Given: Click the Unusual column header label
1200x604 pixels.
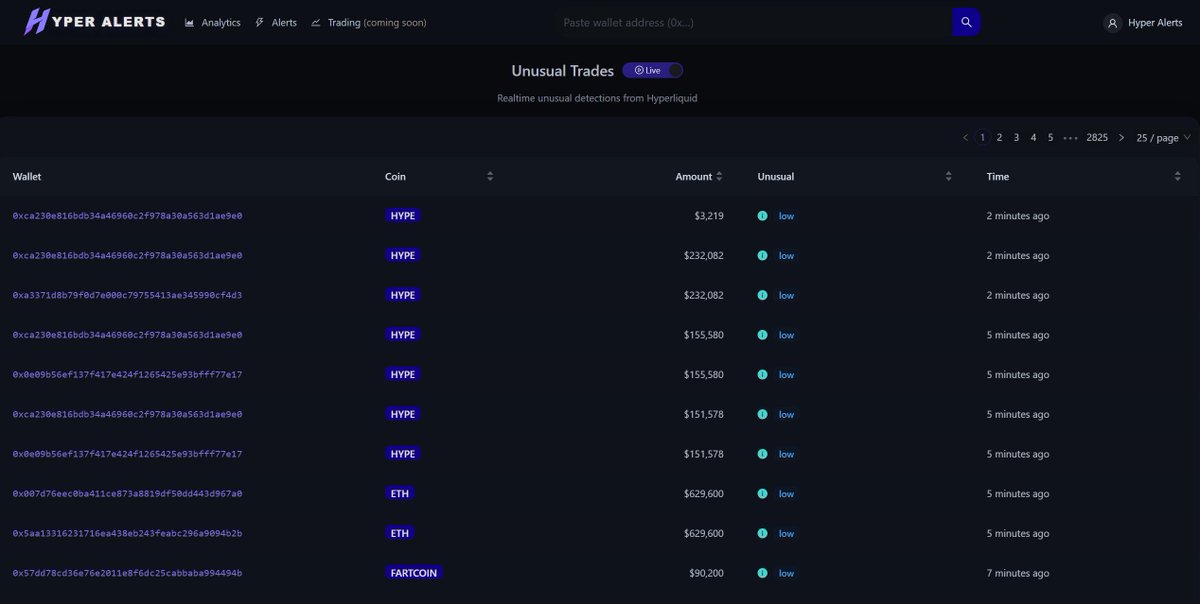Looking at the screenshot, I should pyautogui.click(x=776, y=176).
